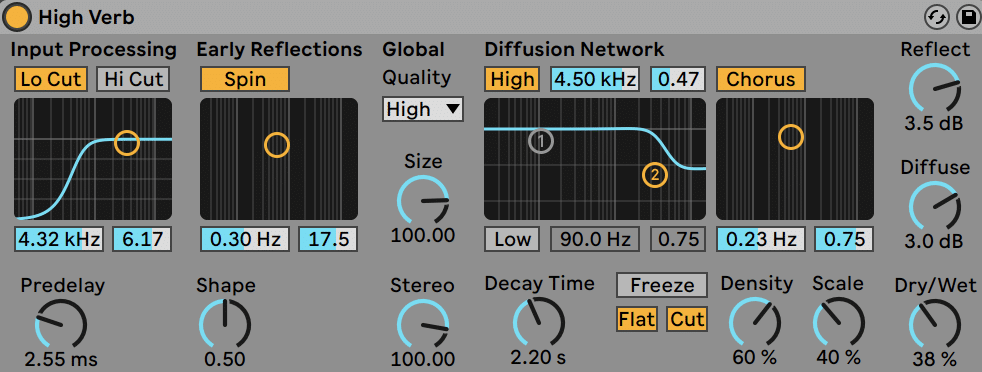Click the Chorus XY handle circle

(790, 137)
